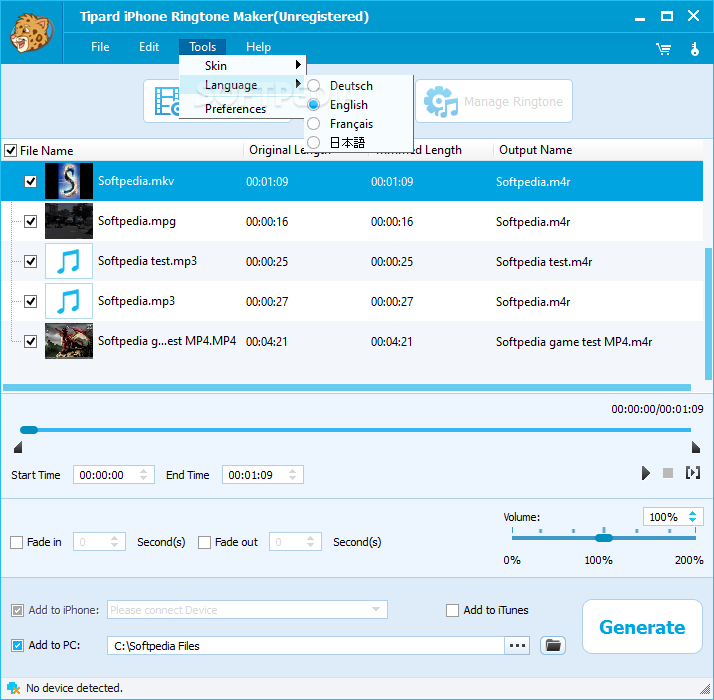
Task: Click the playback position slider handle
Action: click(29, 430)
